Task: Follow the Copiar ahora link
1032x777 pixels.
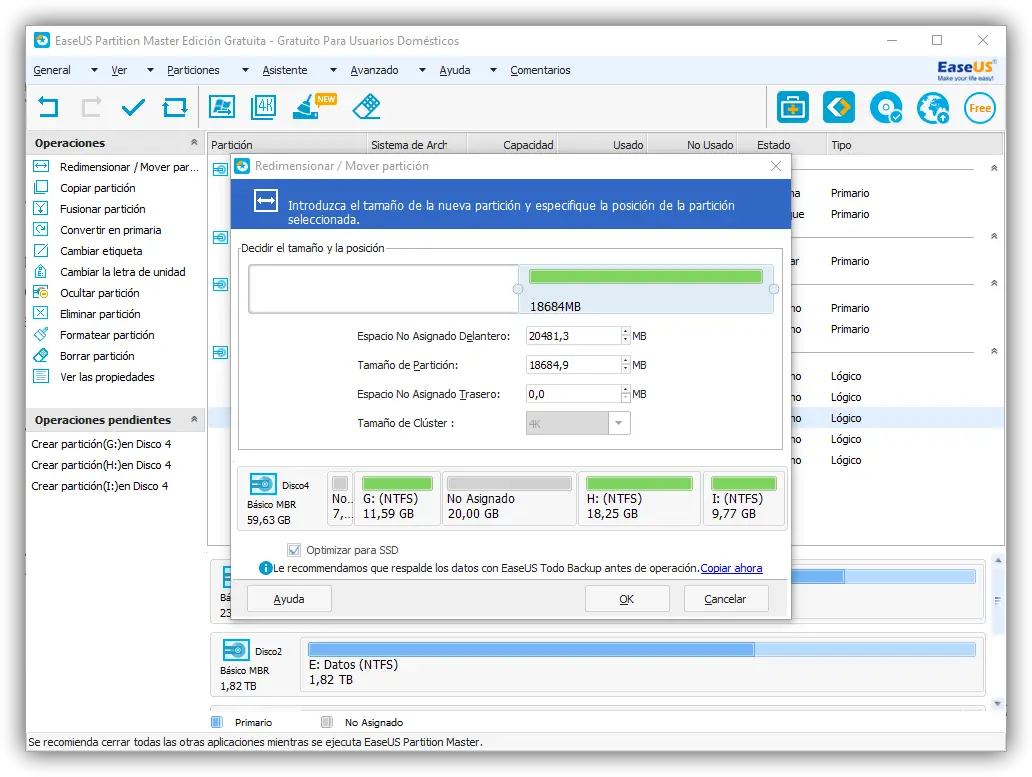Action: tap(731, 568)
